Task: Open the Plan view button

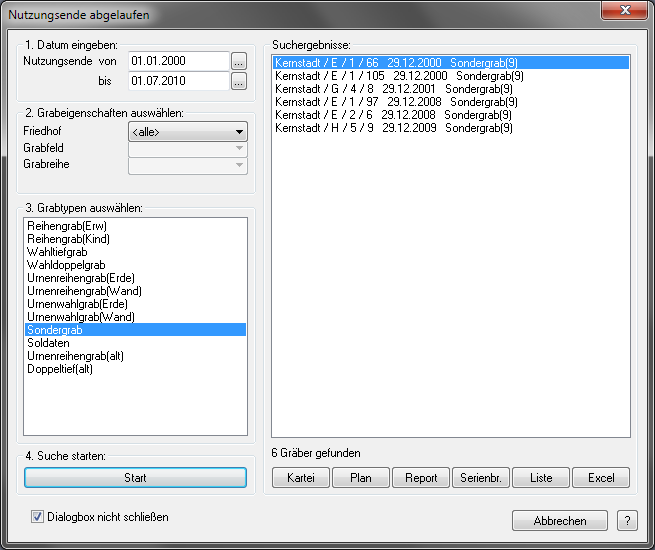Action: click(x=361, y=478)
